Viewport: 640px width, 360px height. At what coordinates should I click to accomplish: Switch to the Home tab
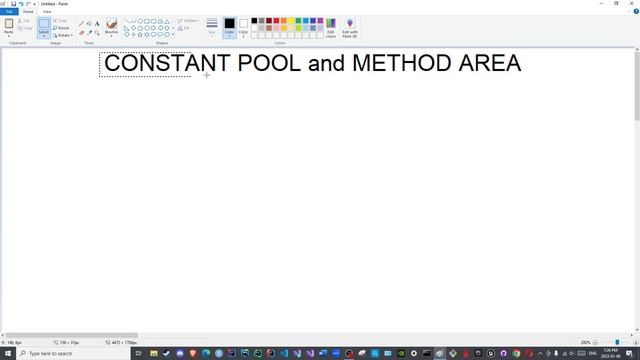(x=28, y=11)
